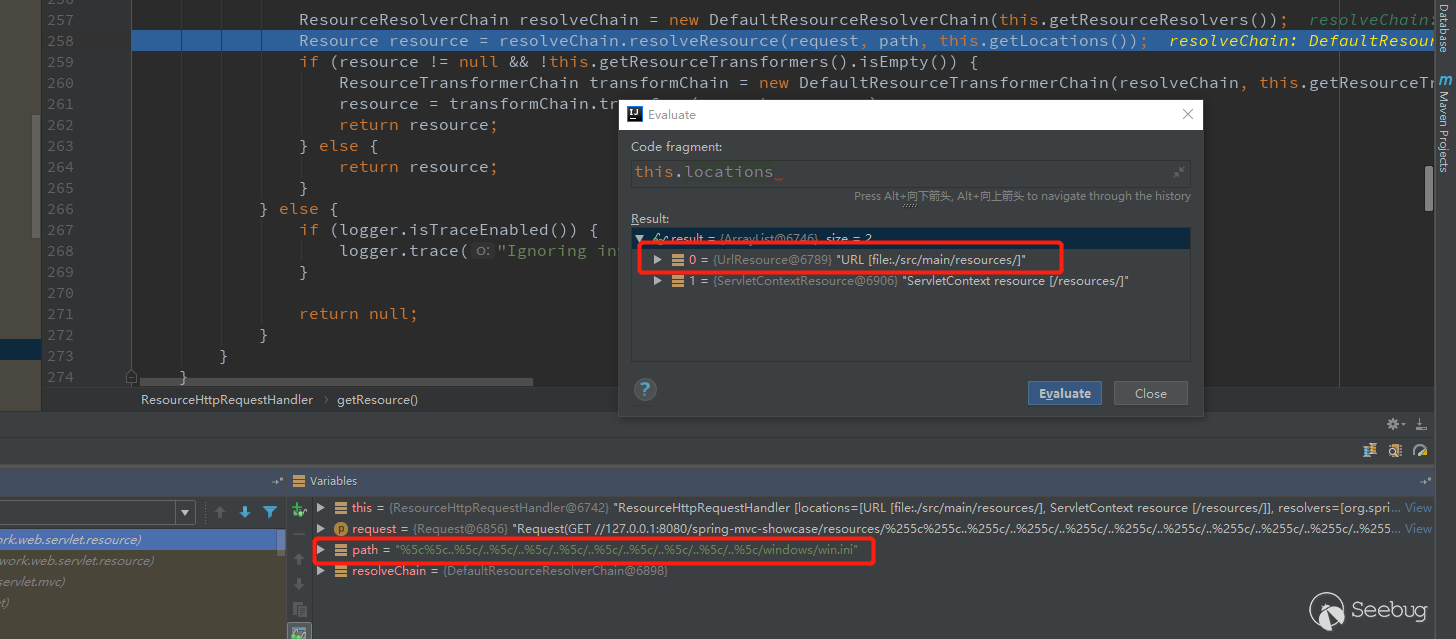Dismiss the dialog with the Close button
The width and height of the screenshot is (1456, 639).
[x=1150, y=393]
